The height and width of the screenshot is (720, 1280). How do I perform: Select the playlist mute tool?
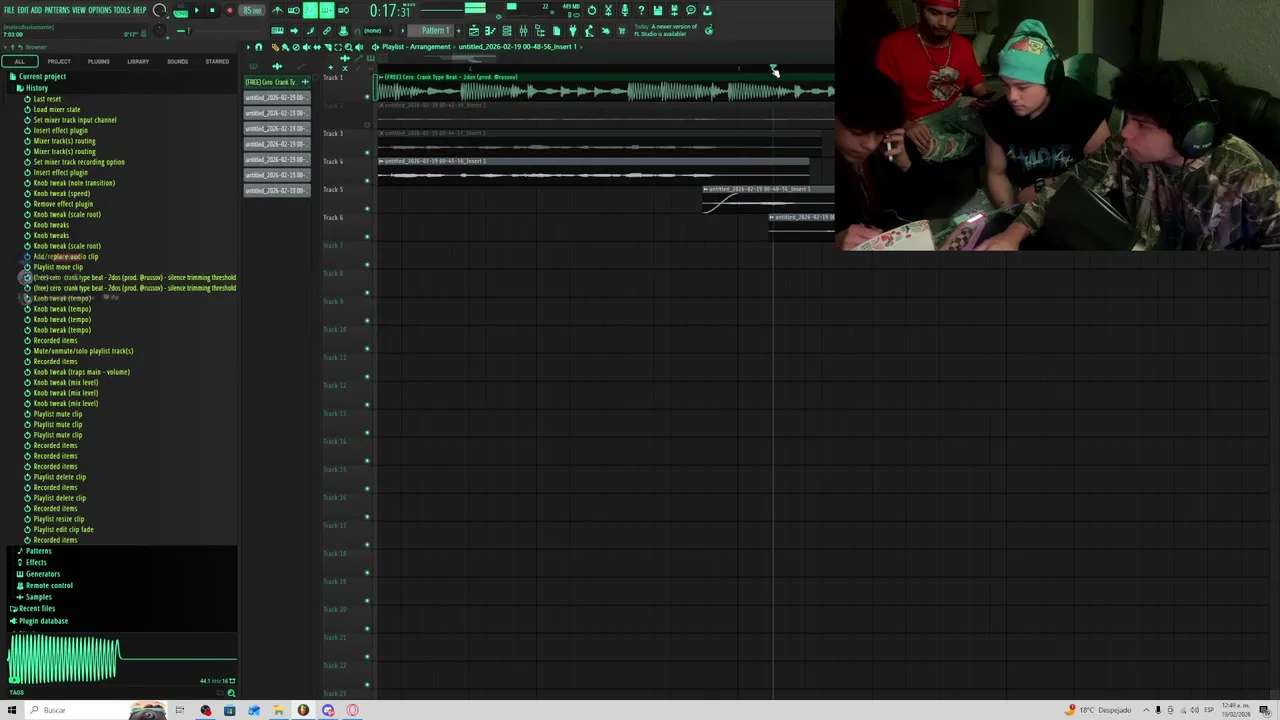(x=307, y=47)
